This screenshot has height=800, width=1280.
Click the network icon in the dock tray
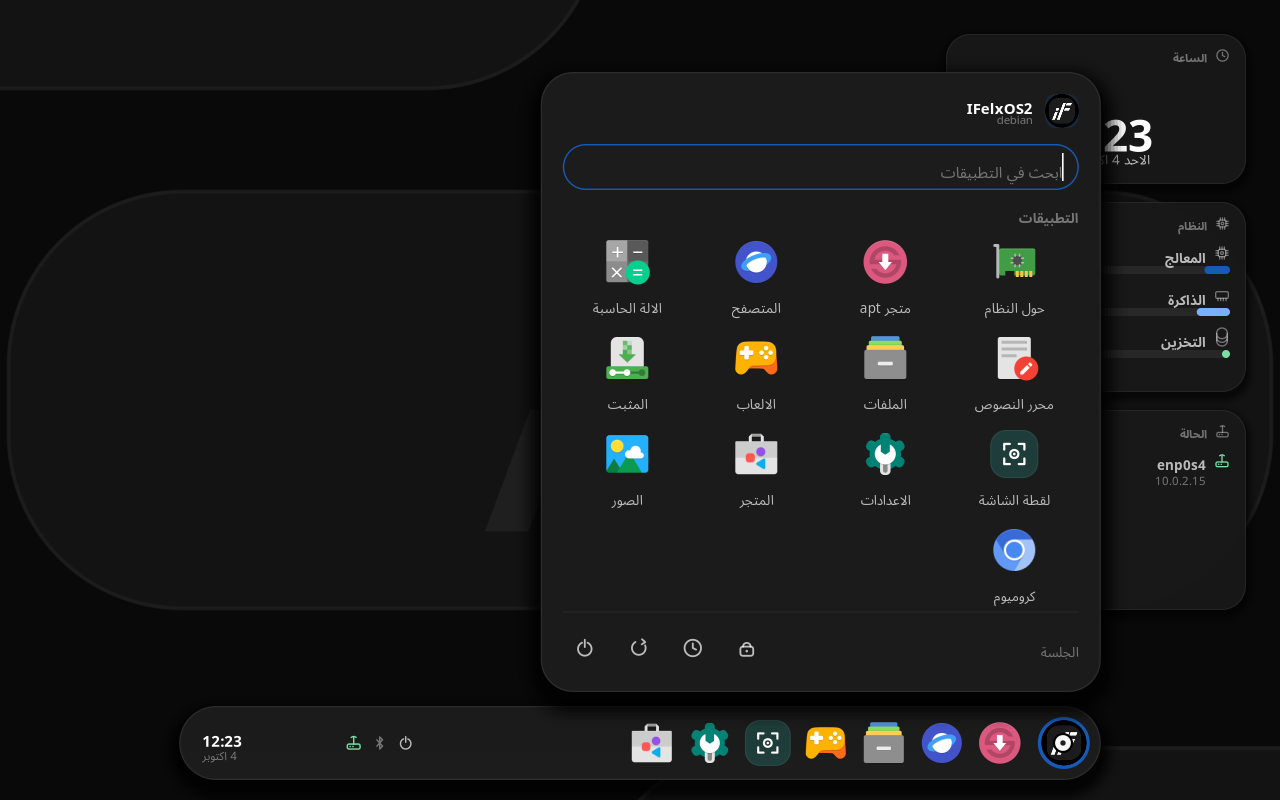coord(353,743)
